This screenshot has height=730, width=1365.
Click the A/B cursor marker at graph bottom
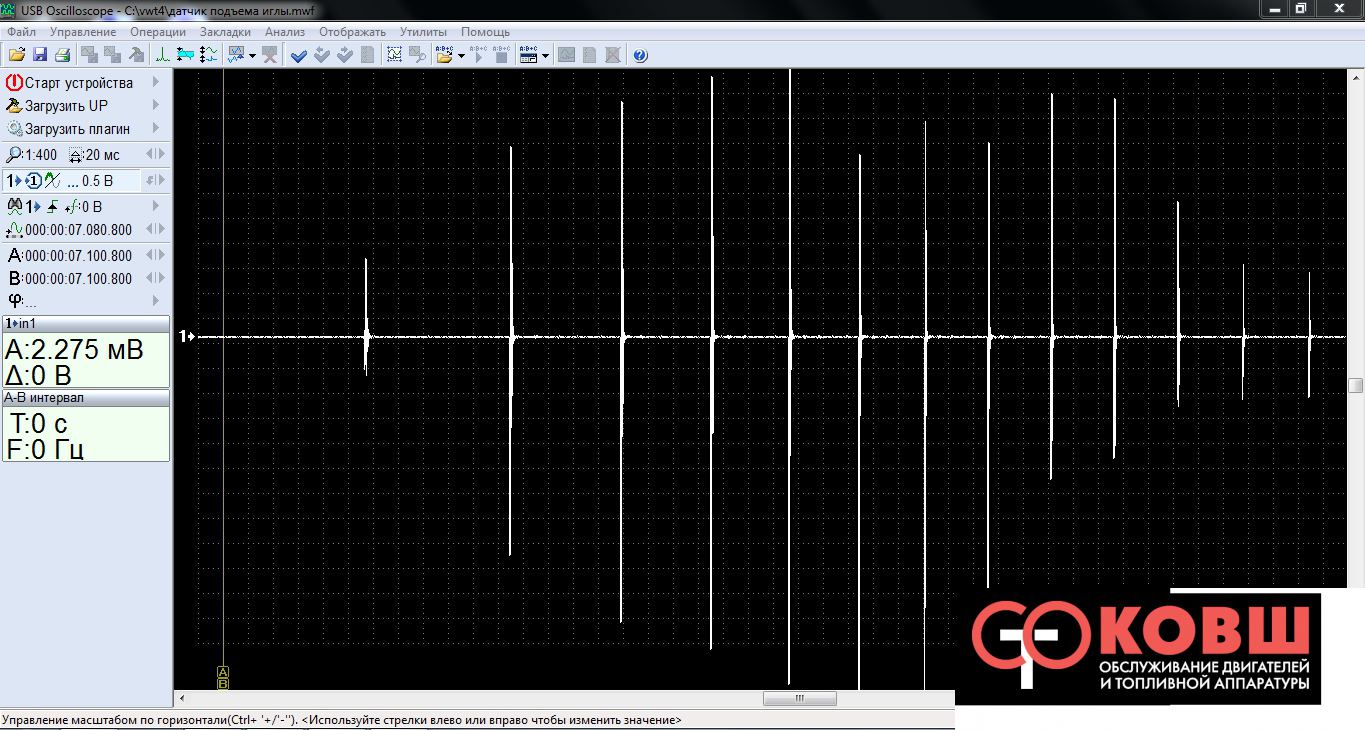click(x=223, y=677)
